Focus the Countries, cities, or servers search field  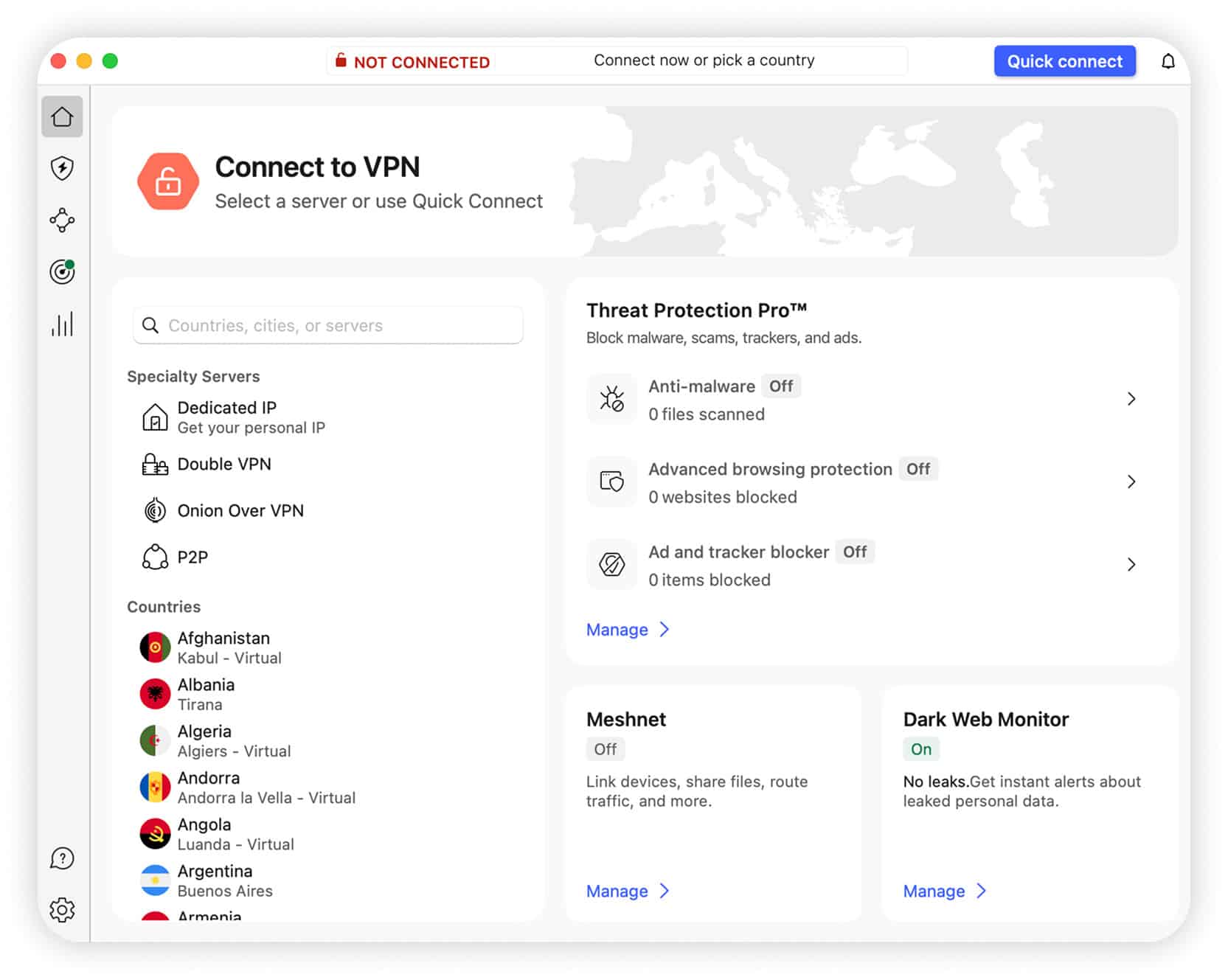328,325
